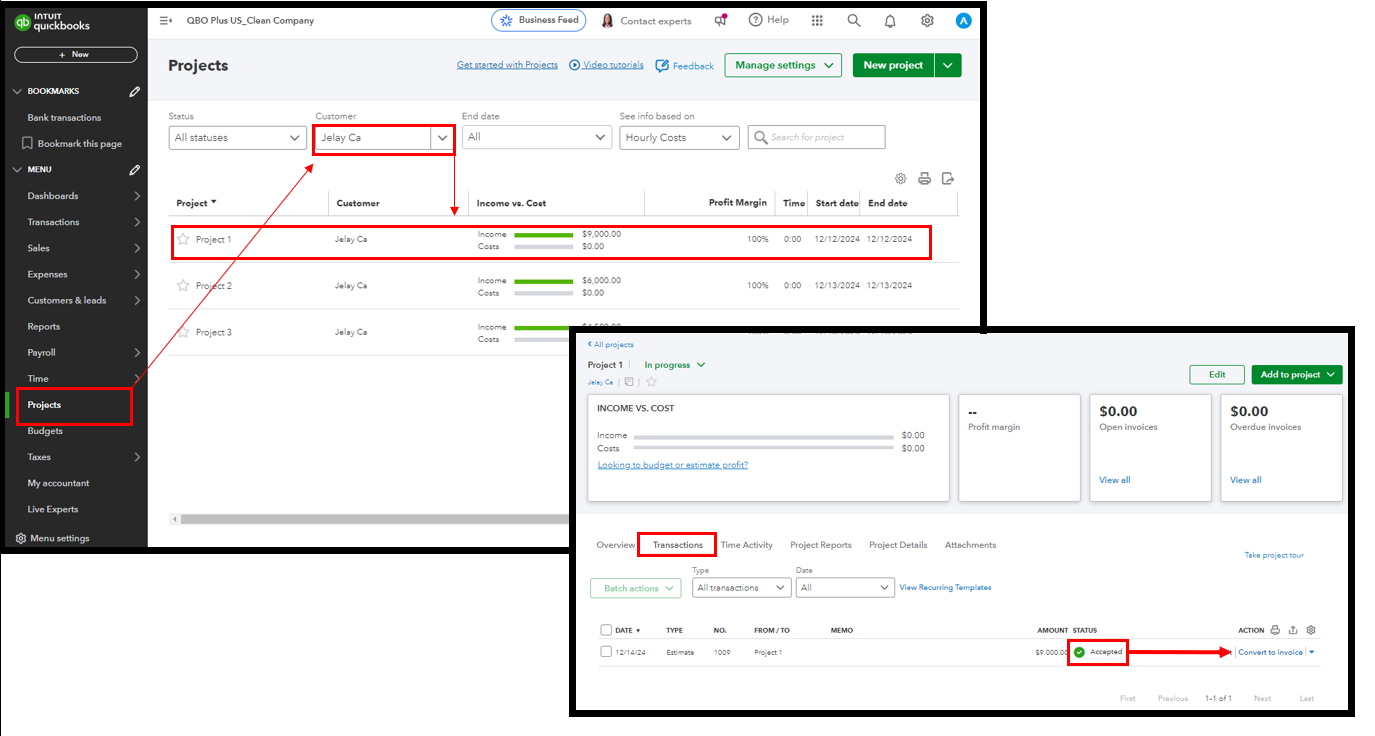1375x736 pixels.
Task: Open the Manage settings dropdown
Action: pyautogui.click(x=783, y=65)
